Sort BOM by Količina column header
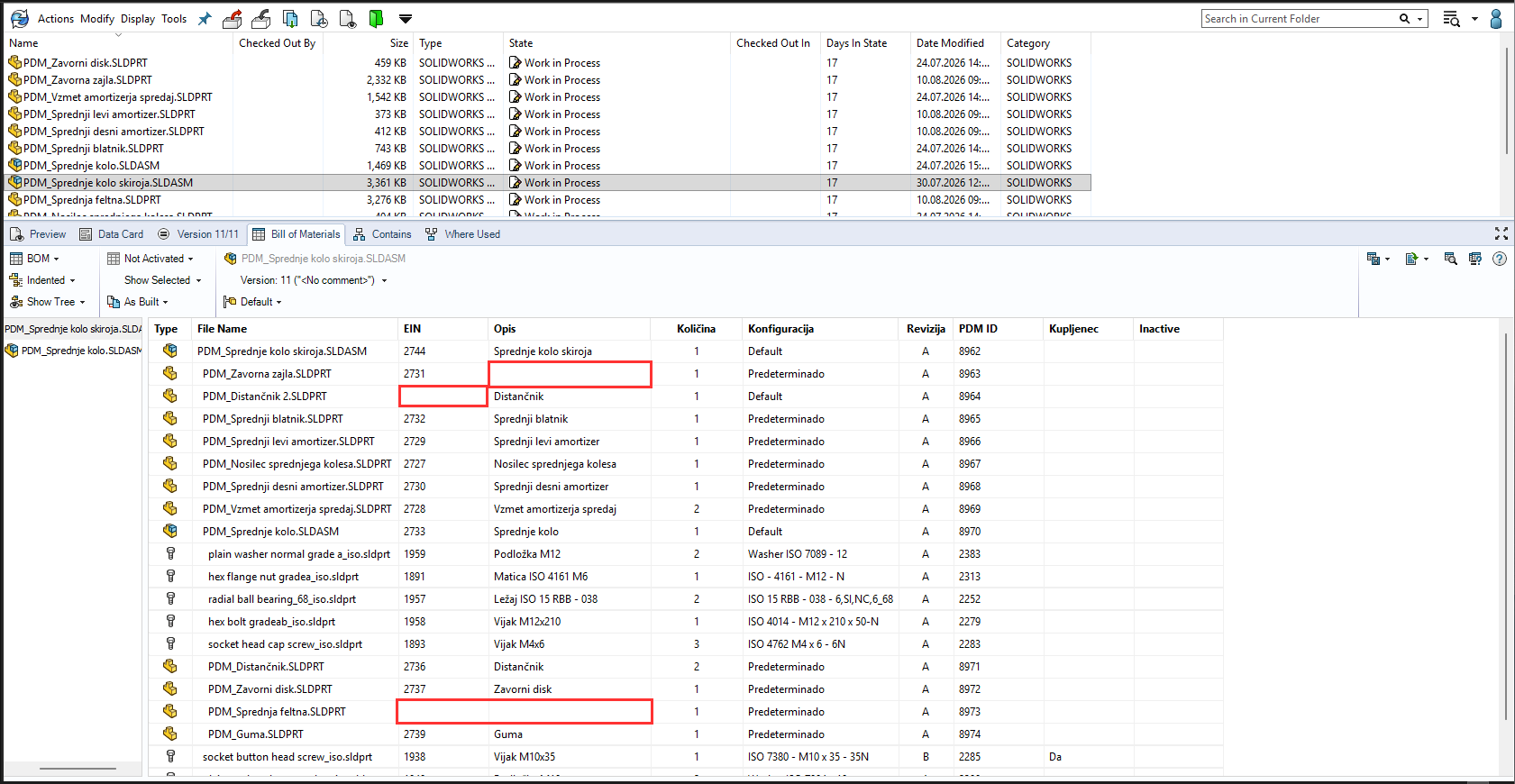Image resolution: width=1515 pixels, height=784 pixels. pos(696,329)
